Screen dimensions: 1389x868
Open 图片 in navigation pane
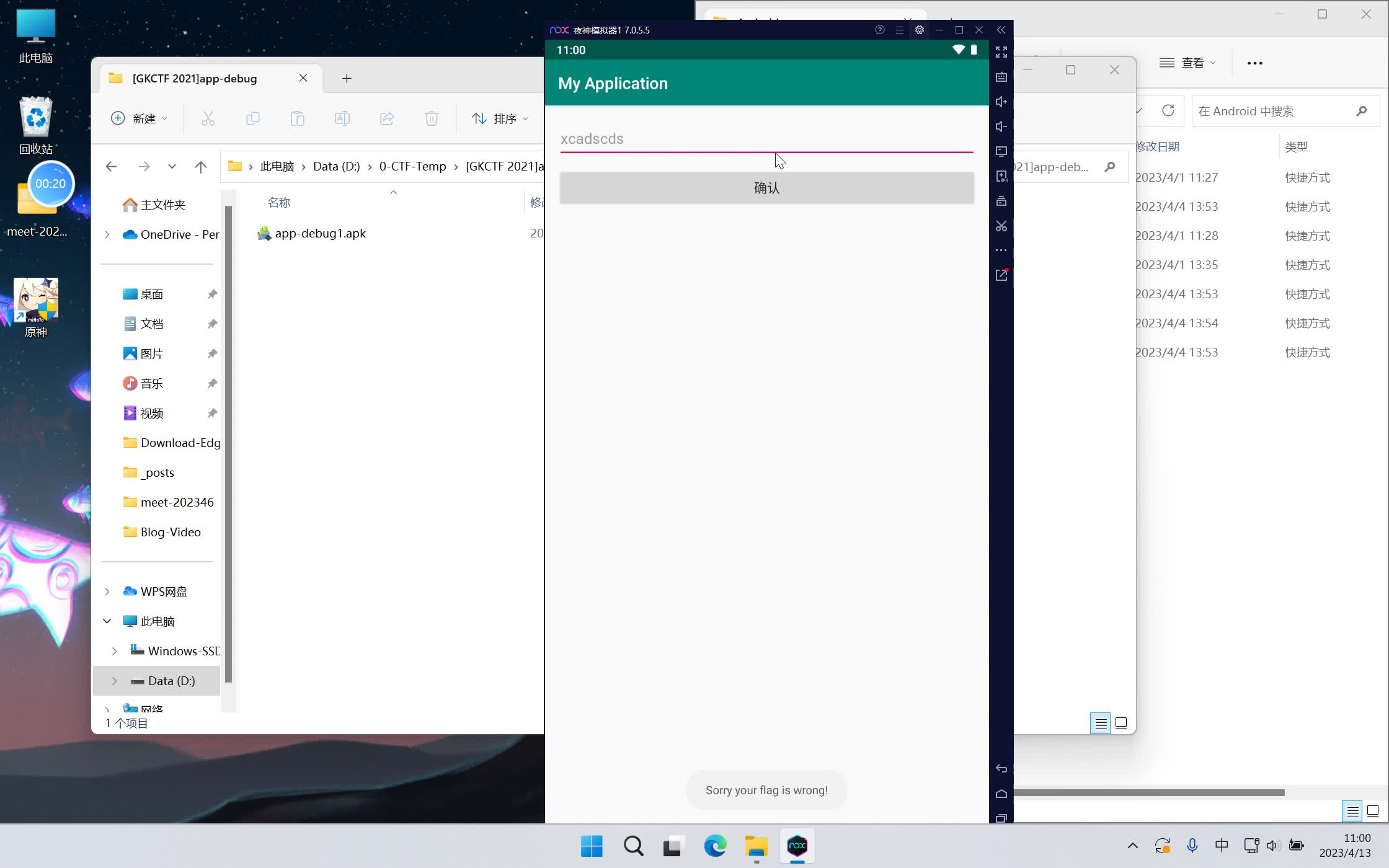(144, 353)
